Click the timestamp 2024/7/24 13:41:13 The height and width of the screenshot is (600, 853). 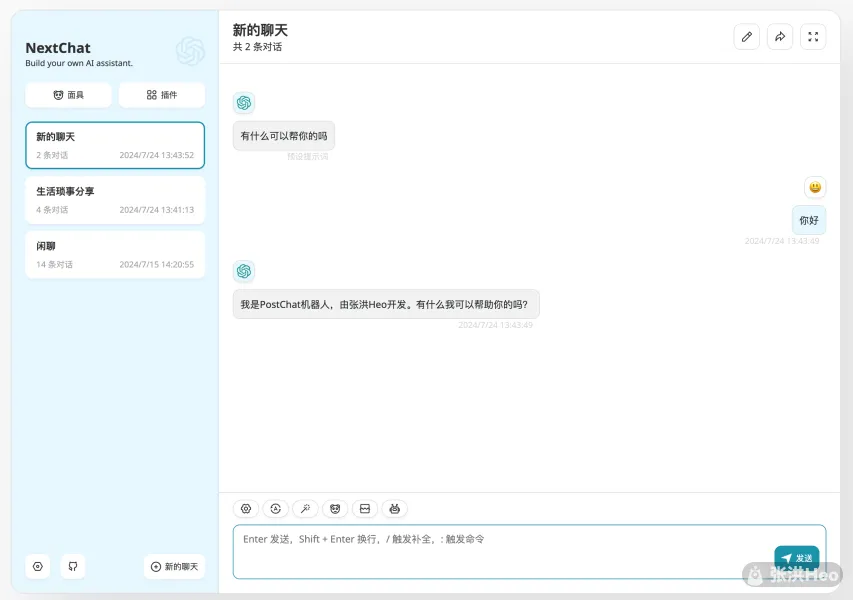(x=157, y=210)
